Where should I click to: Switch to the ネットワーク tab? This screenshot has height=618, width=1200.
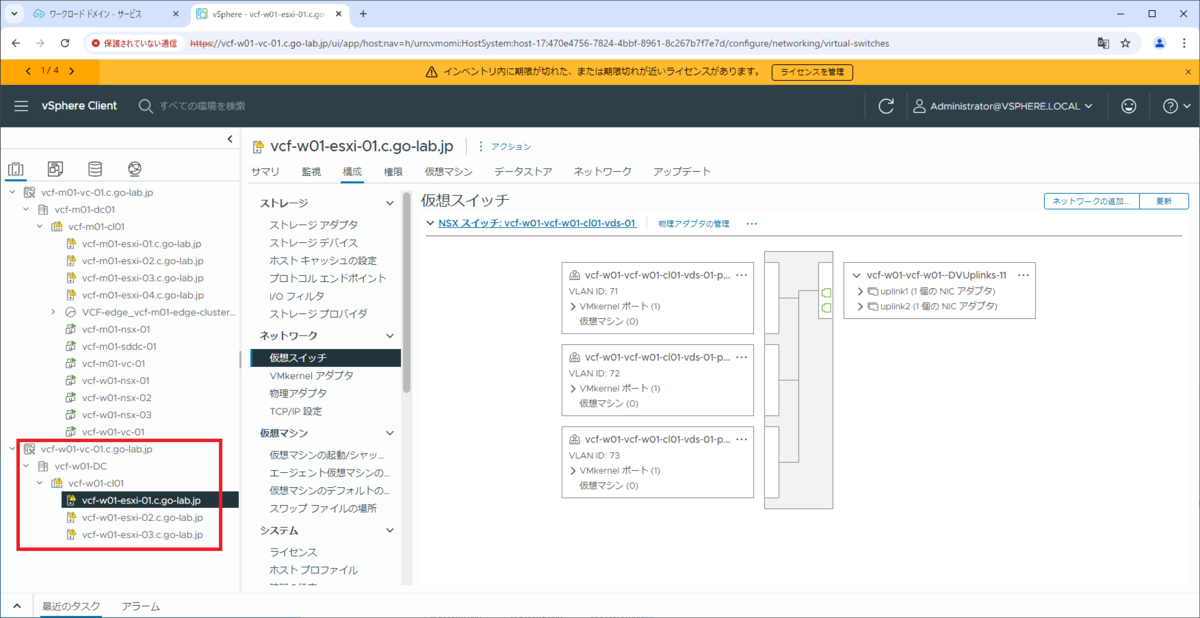click(603, 172)
